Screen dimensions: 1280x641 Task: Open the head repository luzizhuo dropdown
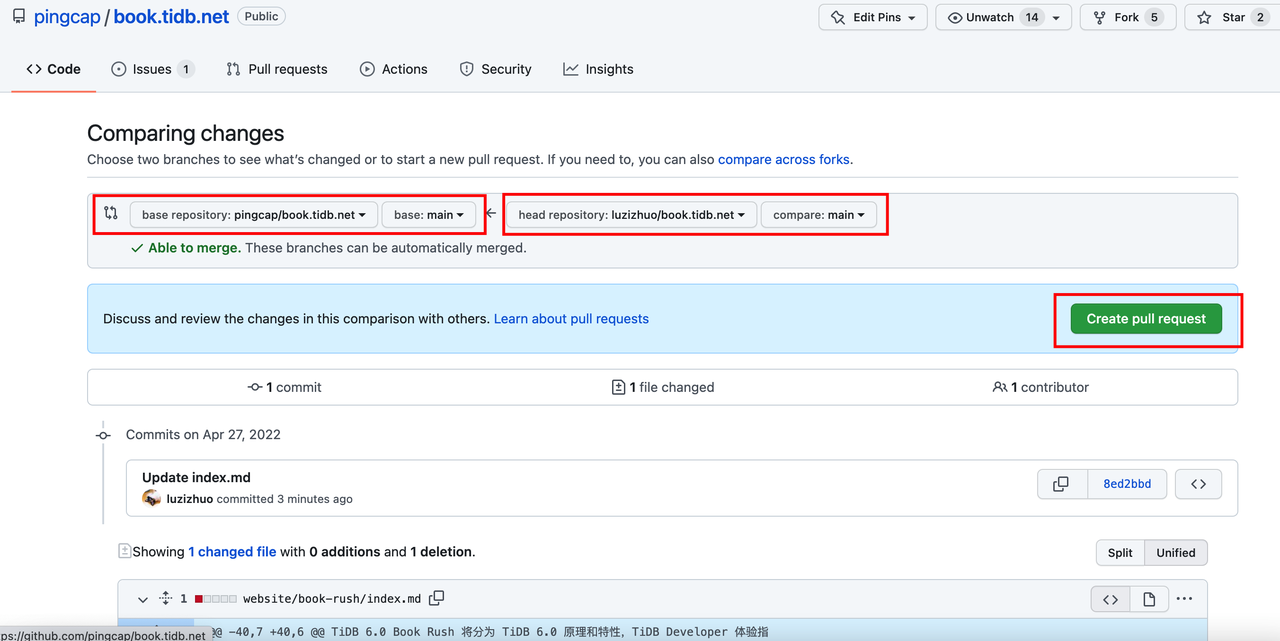(631, 215)
